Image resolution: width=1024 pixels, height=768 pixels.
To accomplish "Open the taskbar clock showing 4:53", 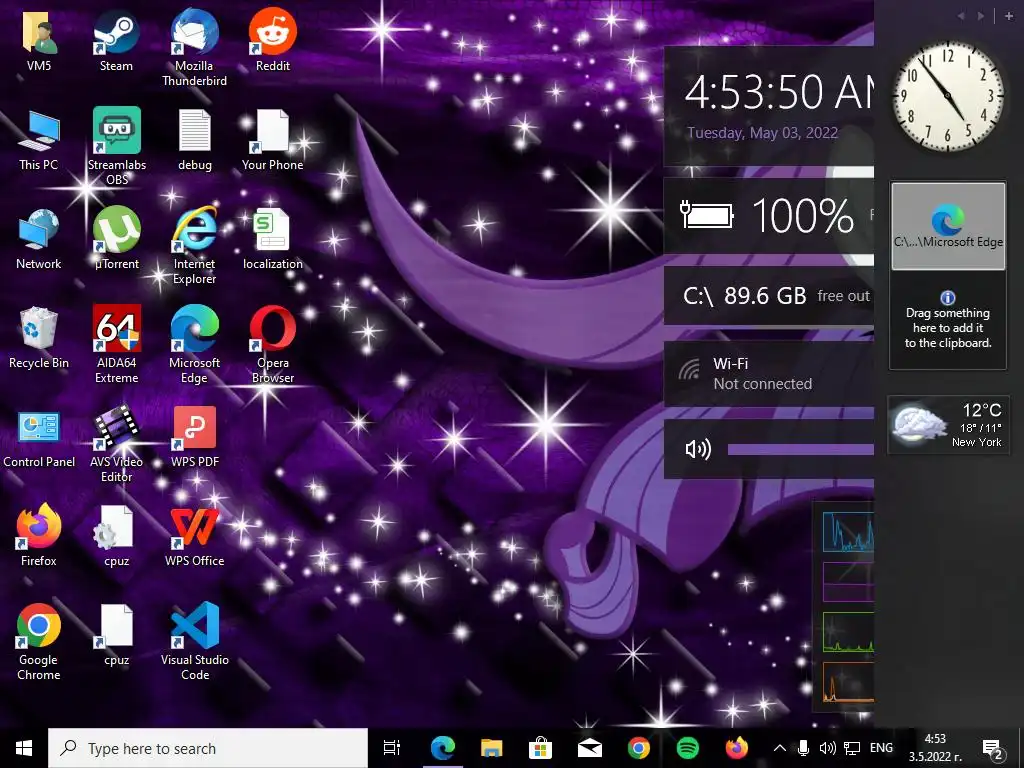I will tap(935, 748).
